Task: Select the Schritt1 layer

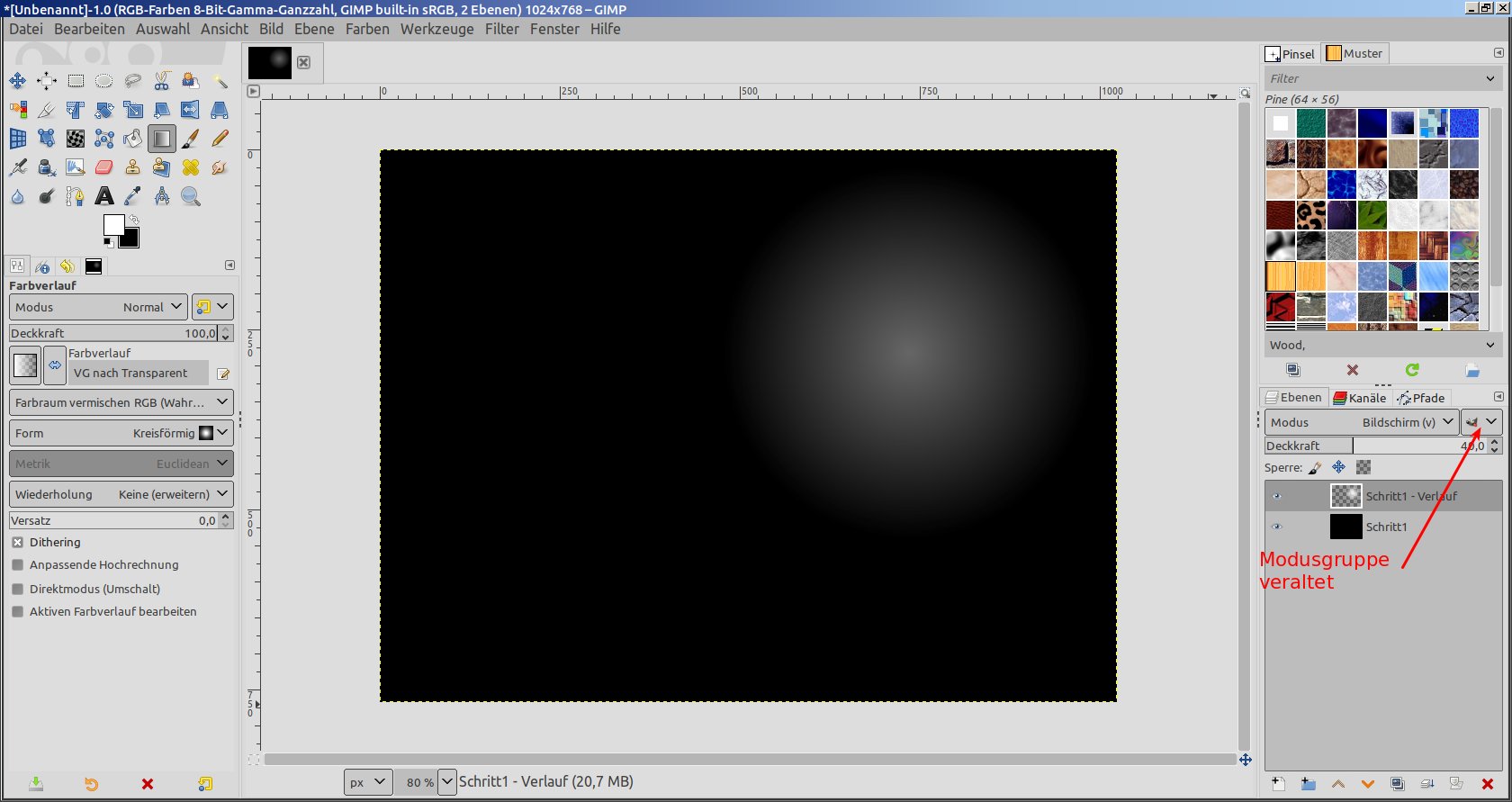Action: coord(1386,527)
